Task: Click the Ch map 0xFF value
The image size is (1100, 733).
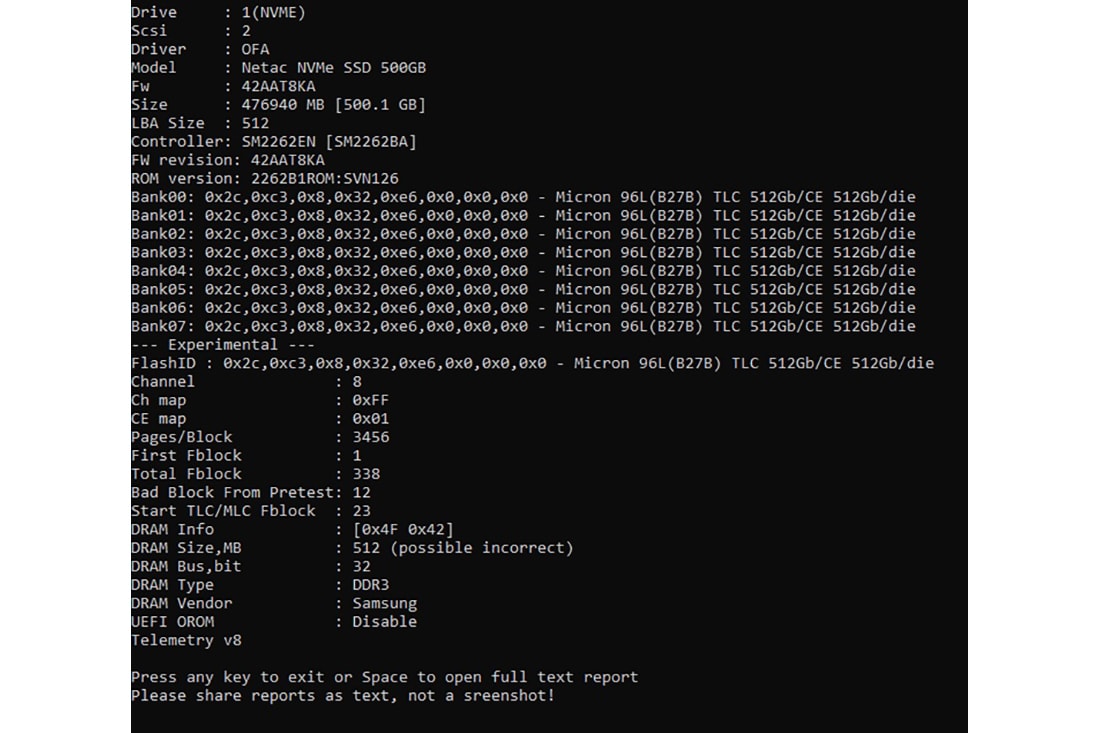Action: tap(371, 400)
